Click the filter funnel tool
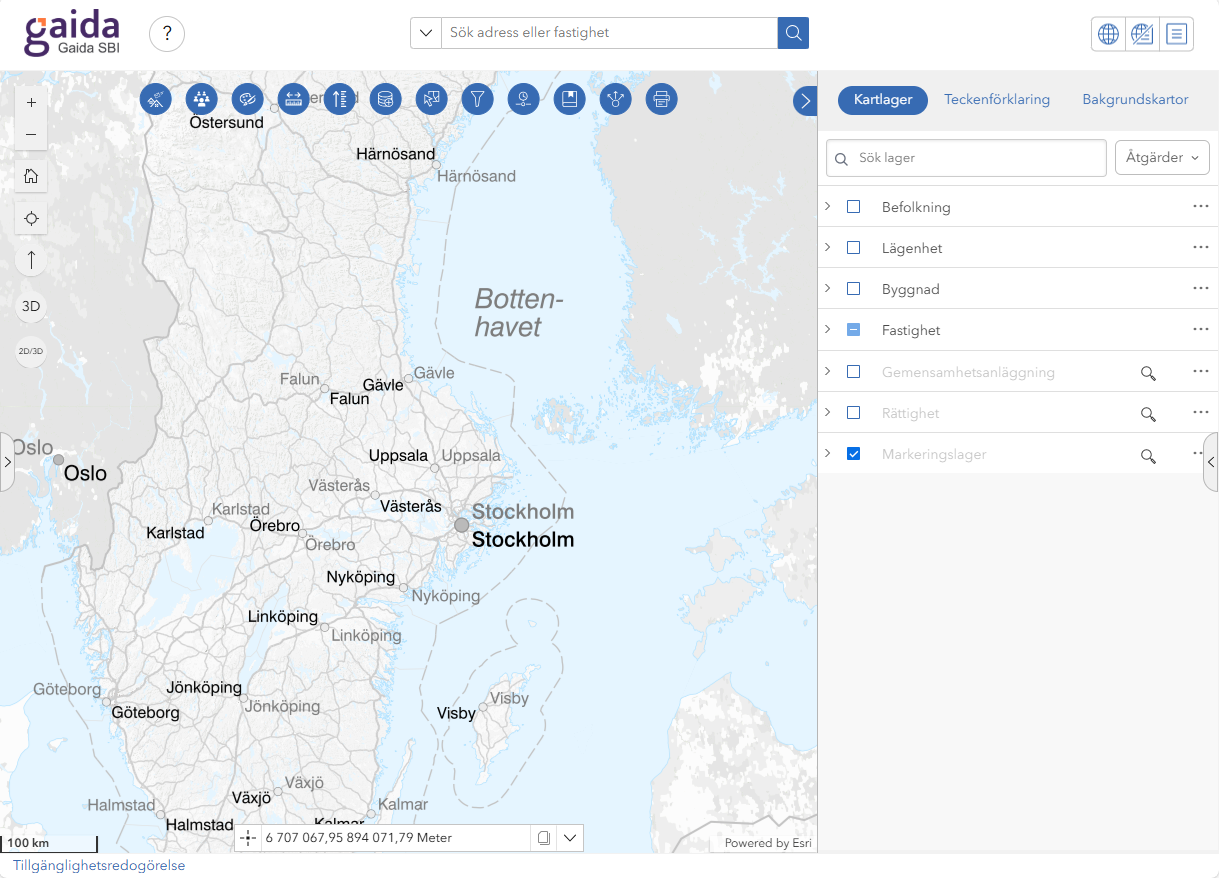This screenshot has height=878, width=1219. (x=478, y=99)
